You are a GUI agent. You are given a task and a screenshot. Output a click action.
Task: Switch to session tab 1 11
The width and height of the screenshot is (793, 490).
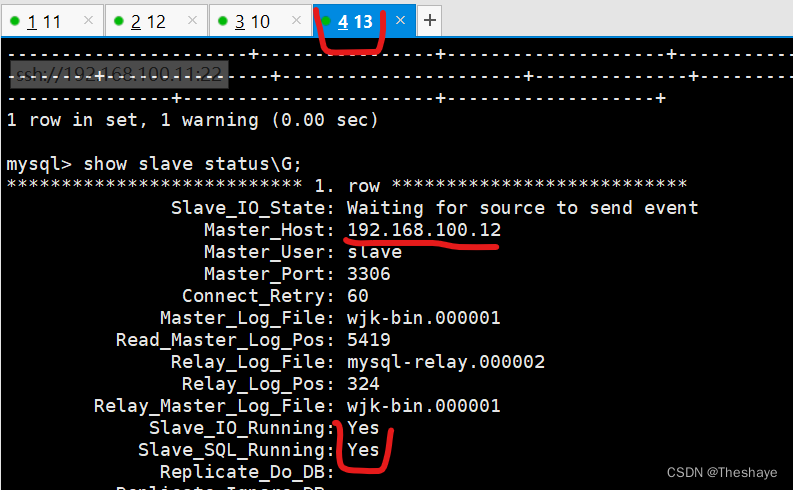[53, 21]
